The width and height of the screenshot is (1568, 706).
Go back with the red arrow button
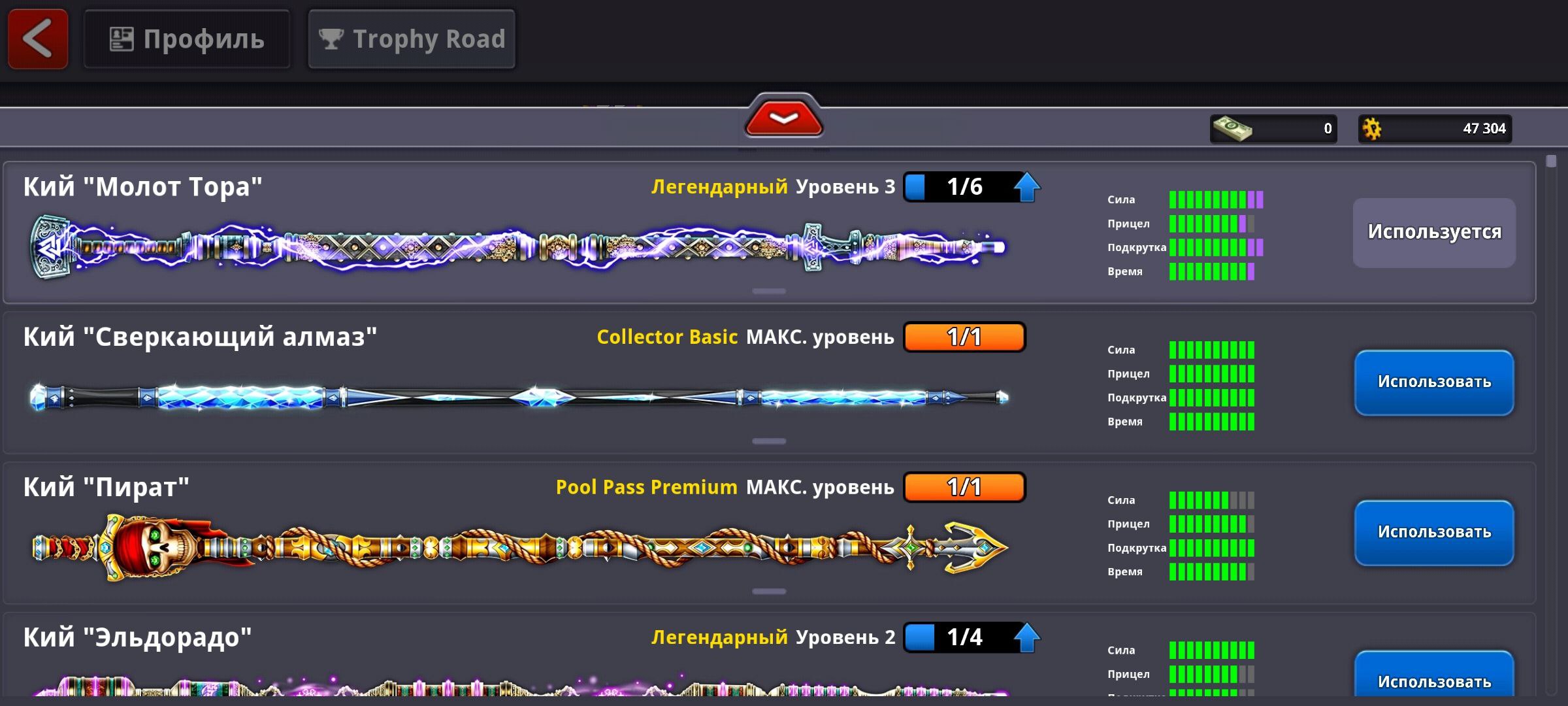click(x=38, y=39)
